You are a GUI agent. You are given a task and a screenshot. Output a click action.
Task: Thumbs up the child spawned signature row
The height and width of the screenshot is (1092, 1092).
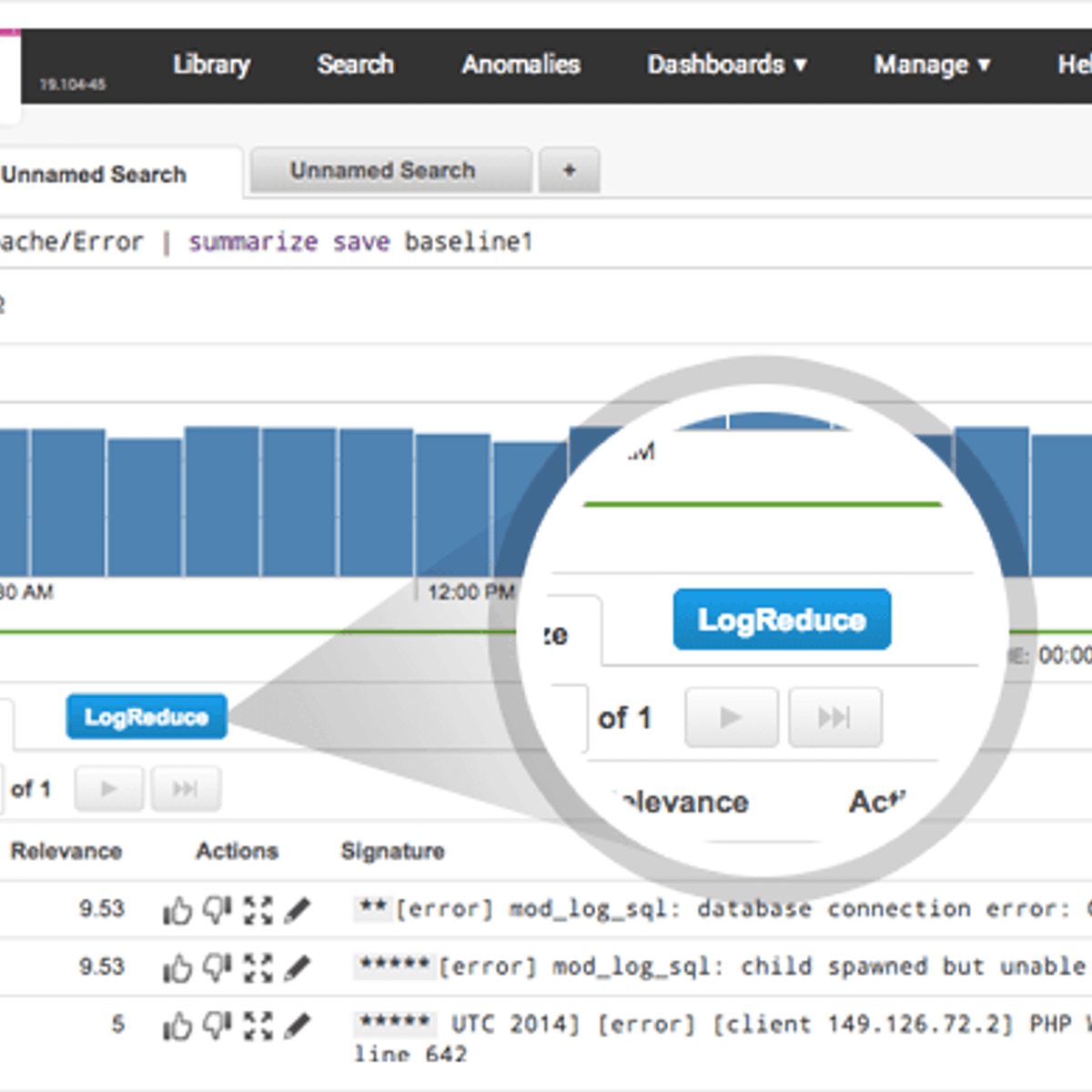(177, 968)
